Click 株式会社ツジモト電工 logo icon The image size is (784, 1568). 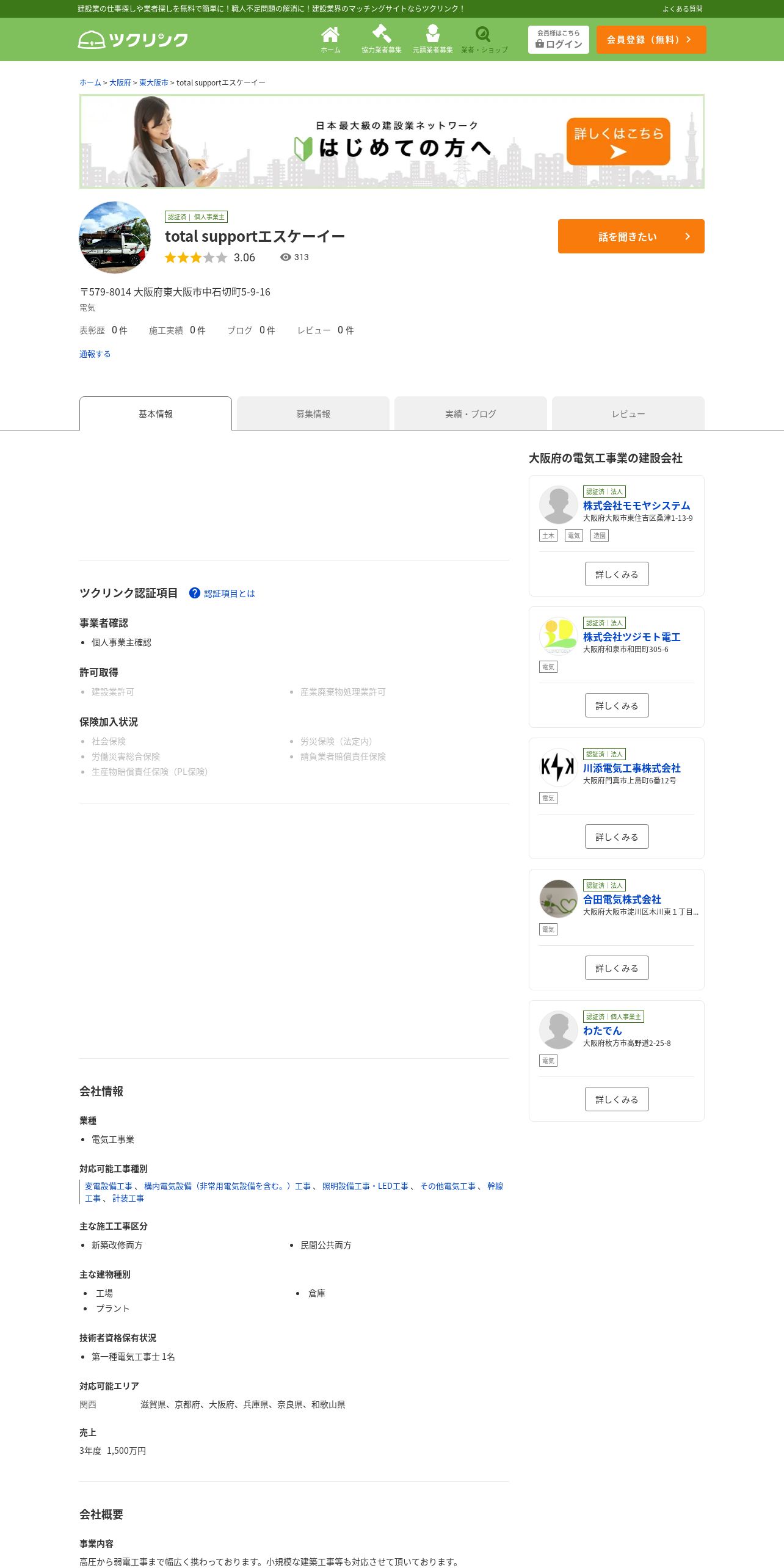click(559, 636)
